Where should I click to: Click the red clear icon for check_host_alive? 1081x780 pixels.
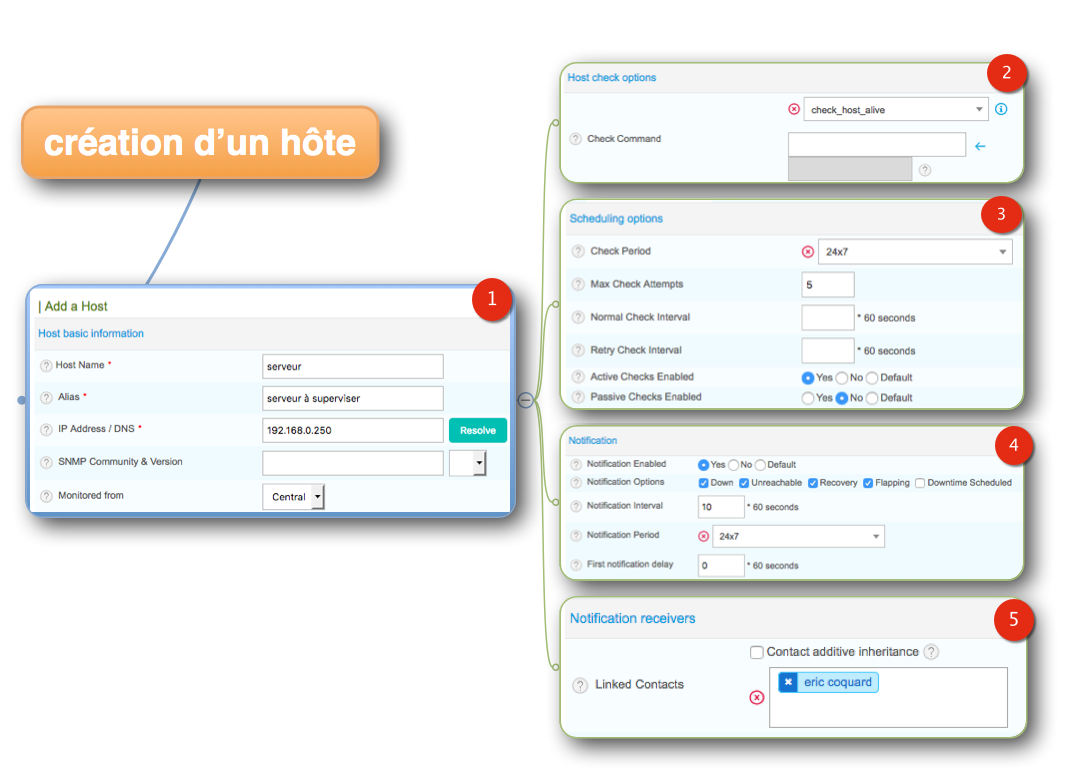(x=794, y=109)
